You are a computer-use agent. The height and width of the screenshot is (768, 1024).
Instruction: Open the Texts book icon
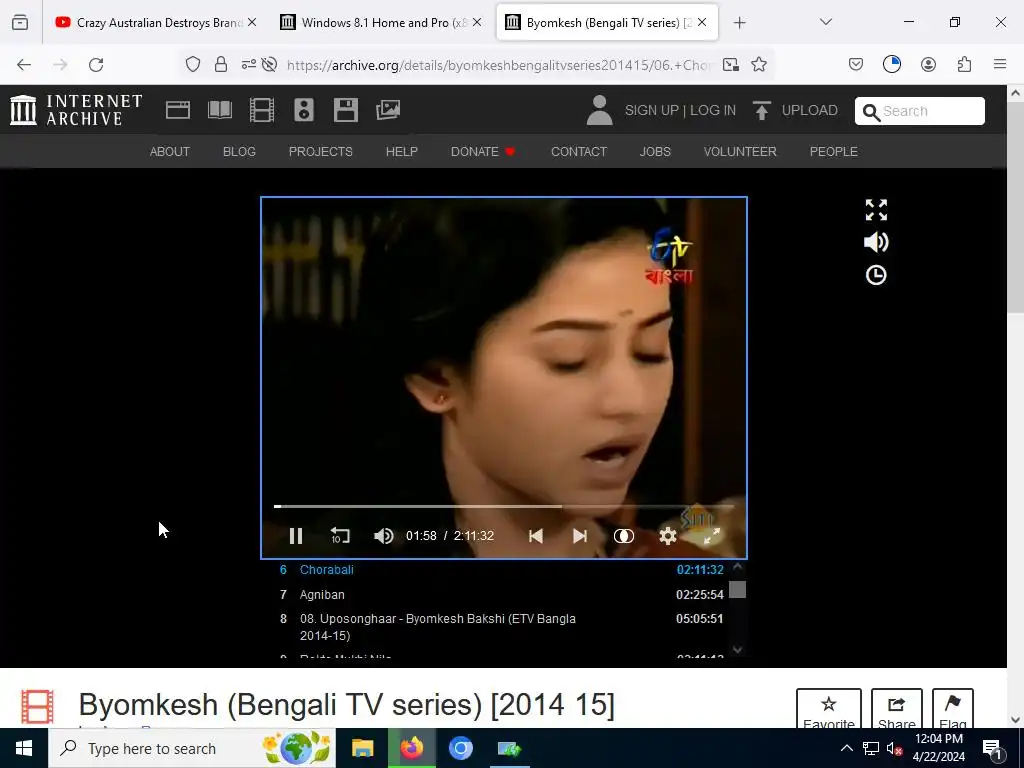point(220,110)
